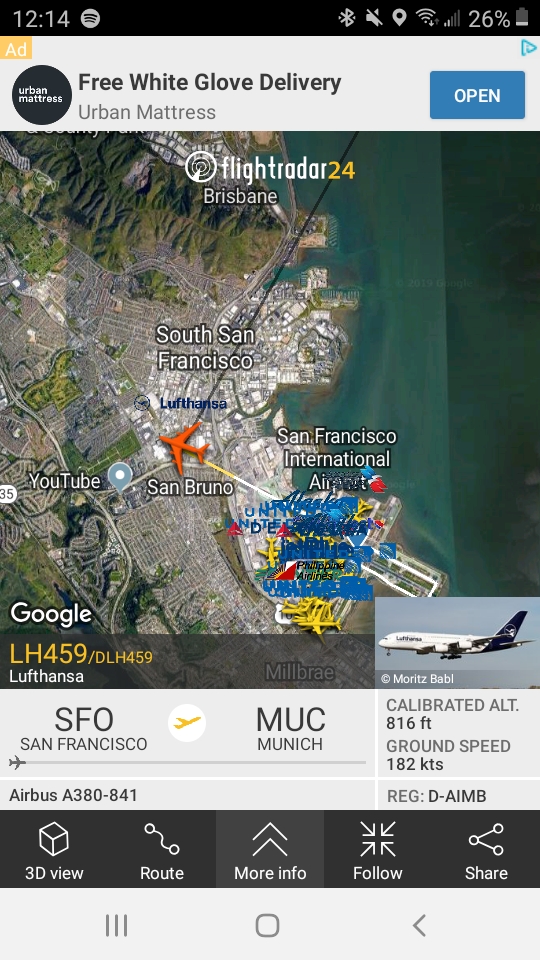
Task: Open the Urban Mattress ad
Action: 477,95
